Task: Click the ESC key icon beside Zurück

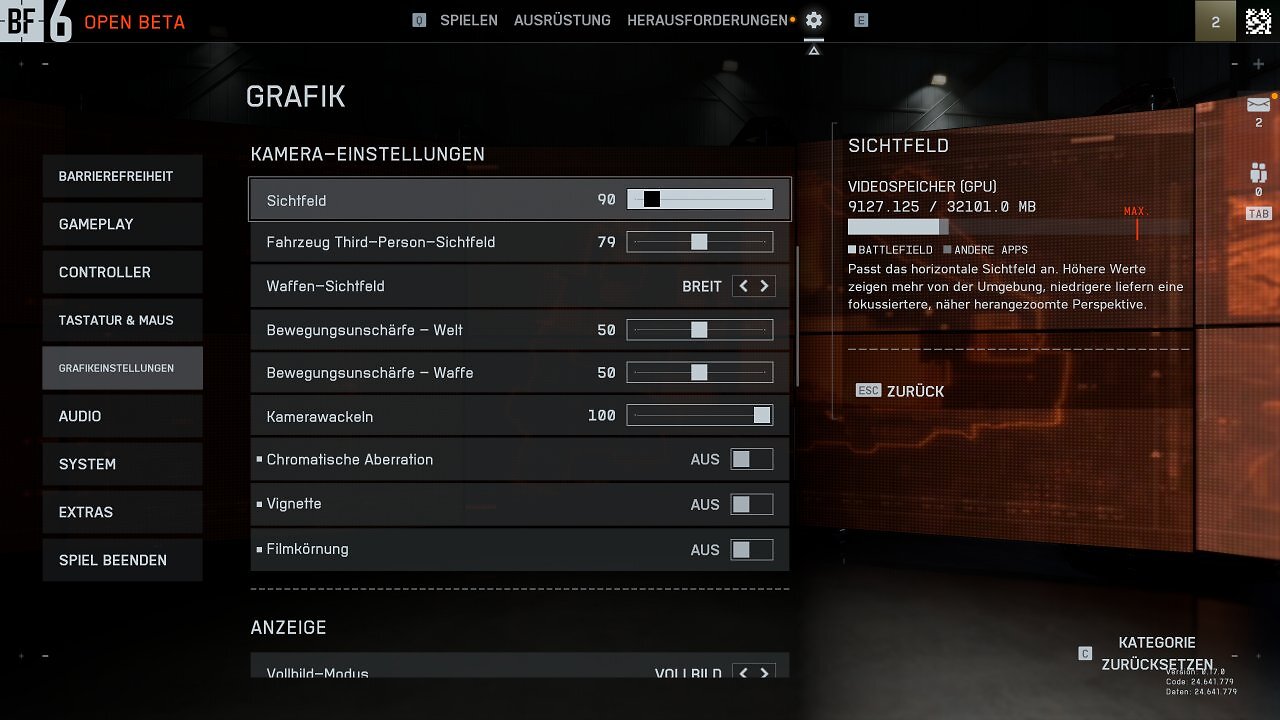Action: (x=868, y=391)
